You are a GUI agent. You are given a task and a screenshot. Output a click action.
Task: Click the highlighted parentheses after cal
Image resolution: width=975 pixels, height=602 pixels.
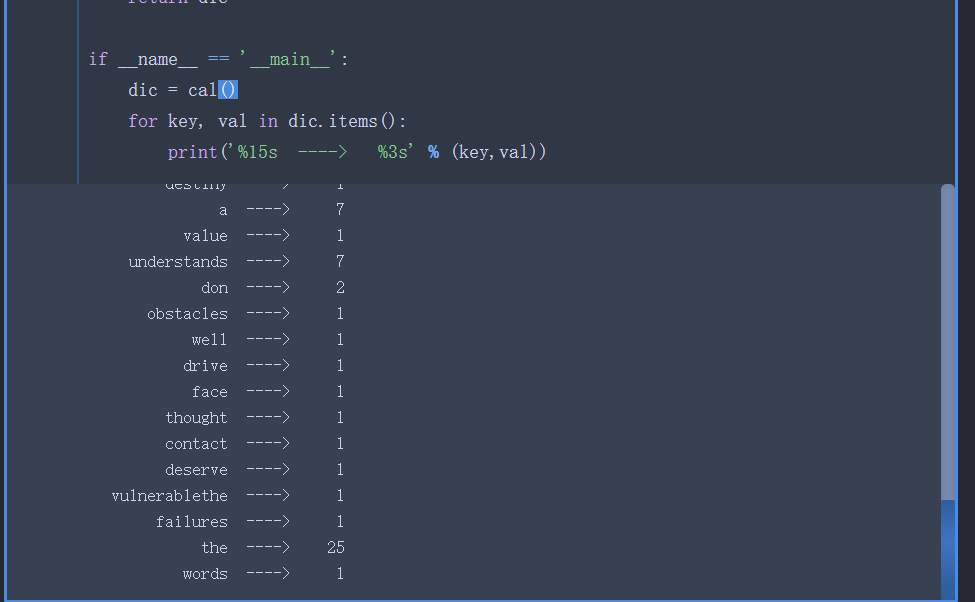click(227, 90)
